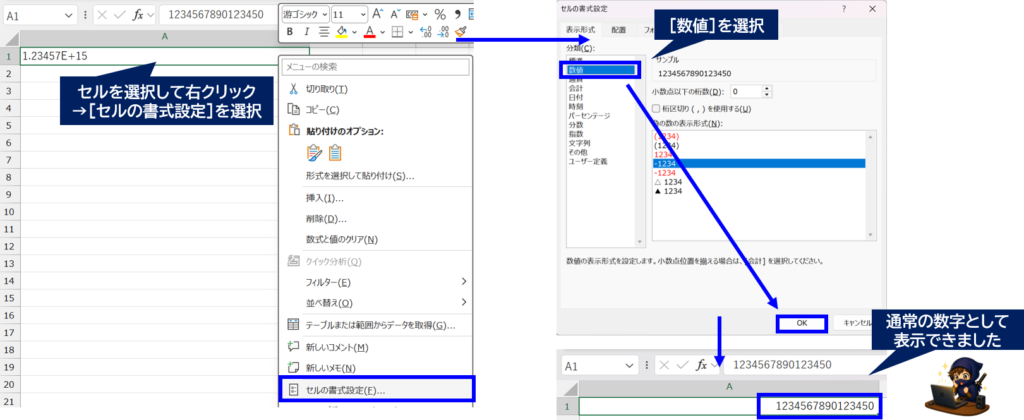Click the left formula bar enter checkmark

[x=120, y=15]
